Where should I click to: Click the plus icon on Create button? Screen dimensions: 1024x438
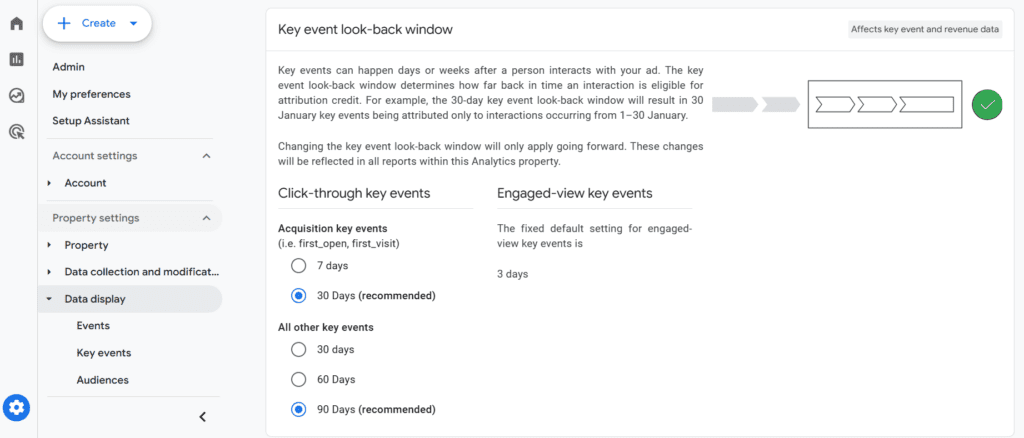pos(63,23)
